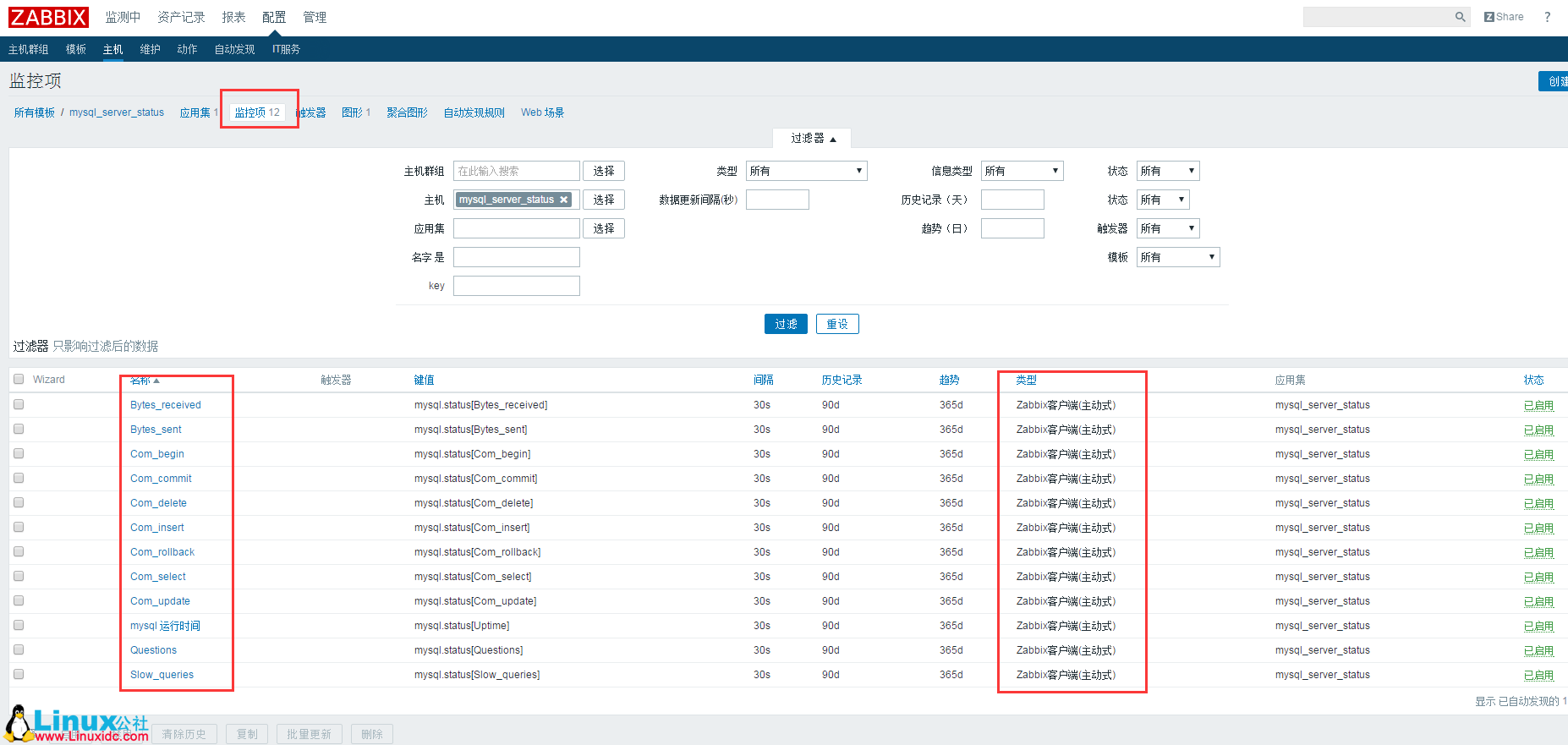This screenshot has height=745, width=1568.
Task: Click the 重设 reset button
Action: click(837, 324)
